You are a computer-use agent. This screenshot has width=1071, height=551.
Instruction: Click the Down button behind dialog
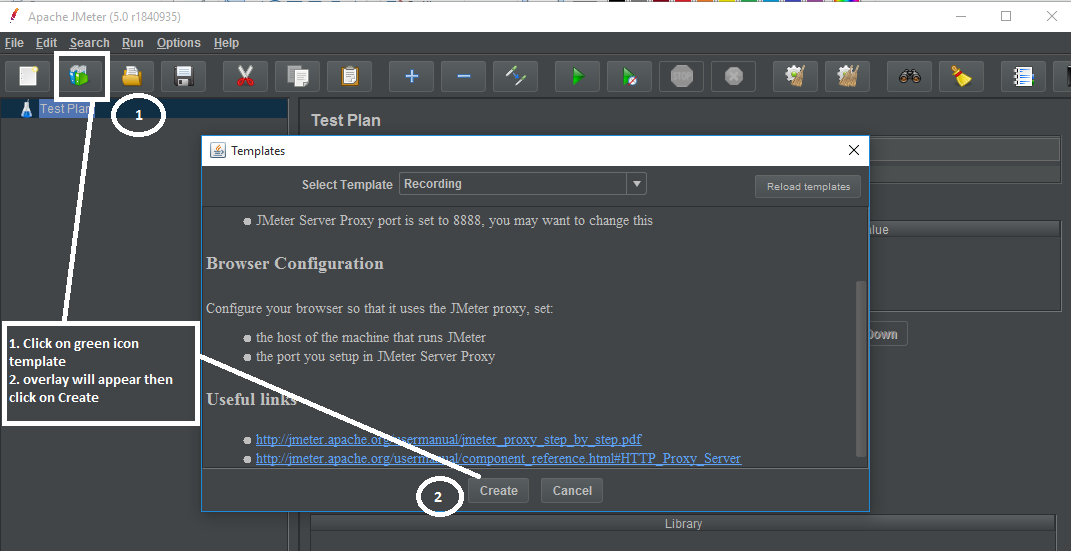coord(887,335)
